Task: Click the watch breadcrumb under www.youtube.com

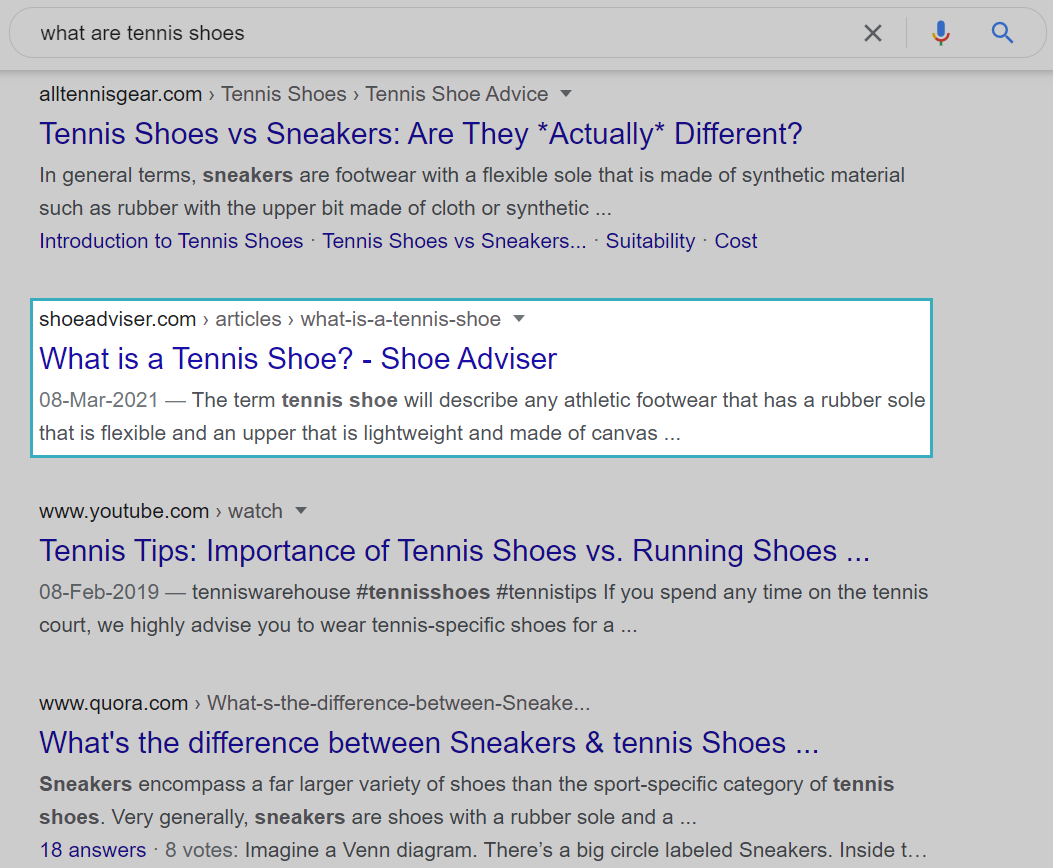Action: tap(255, 511)
